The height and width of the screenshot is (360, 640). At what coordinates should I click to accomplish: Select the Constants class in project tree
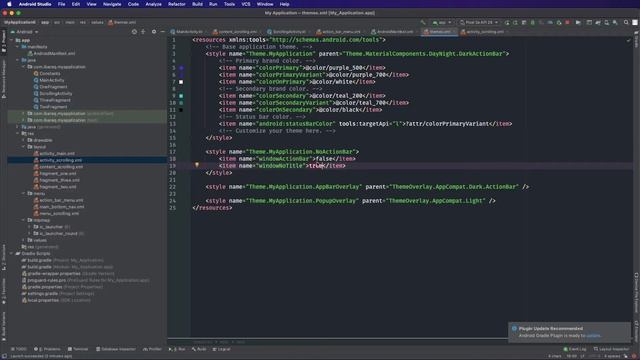[x=47, y=73]
